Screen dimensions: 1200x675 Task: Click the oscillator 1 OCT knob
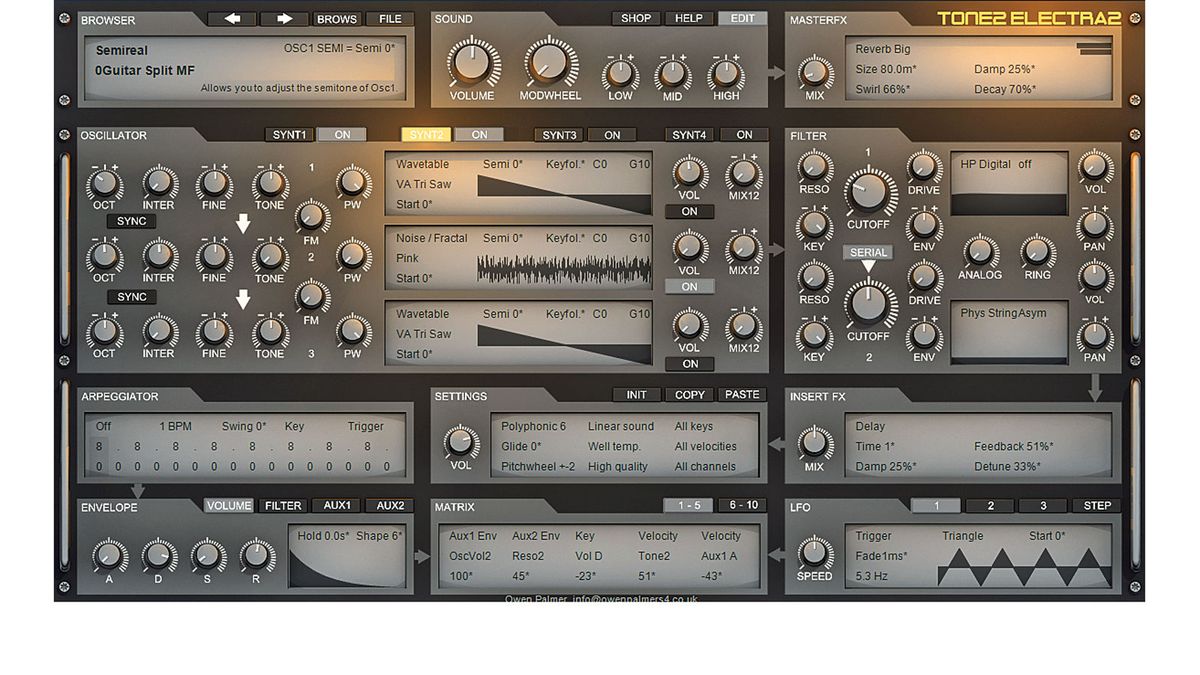point(104,182)
